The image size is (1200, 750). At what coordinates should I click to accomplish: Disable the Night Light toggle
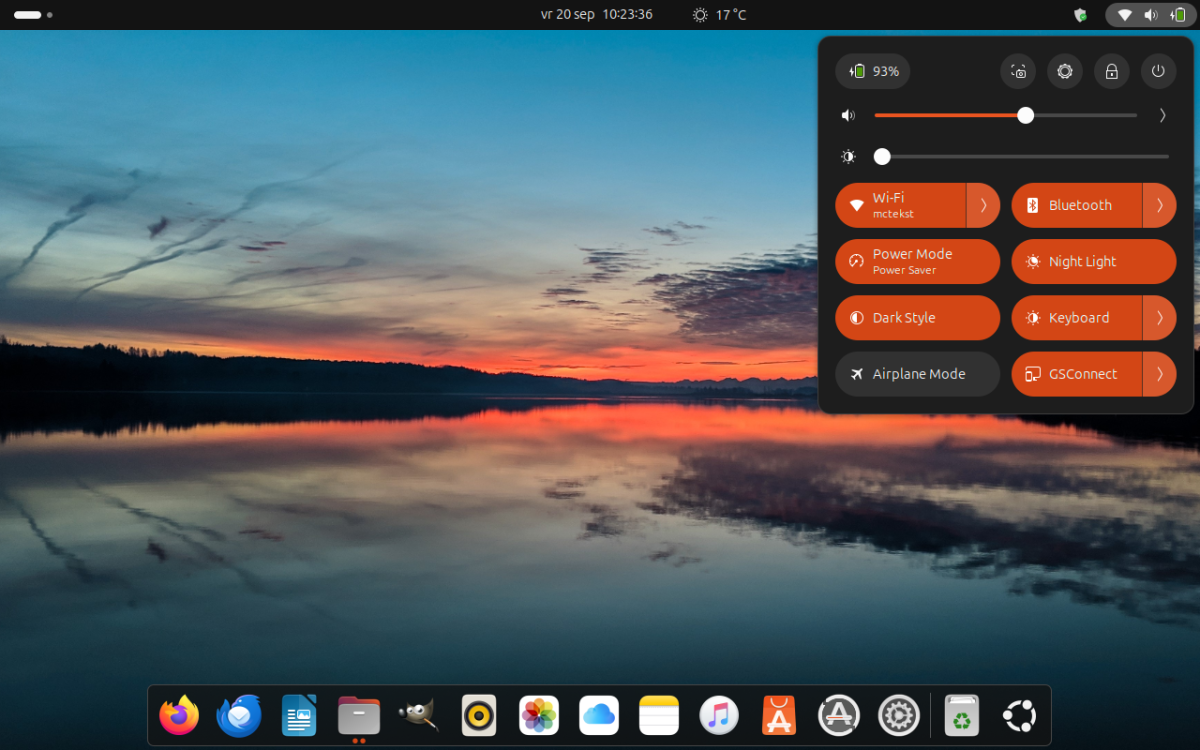(1093, 262)
